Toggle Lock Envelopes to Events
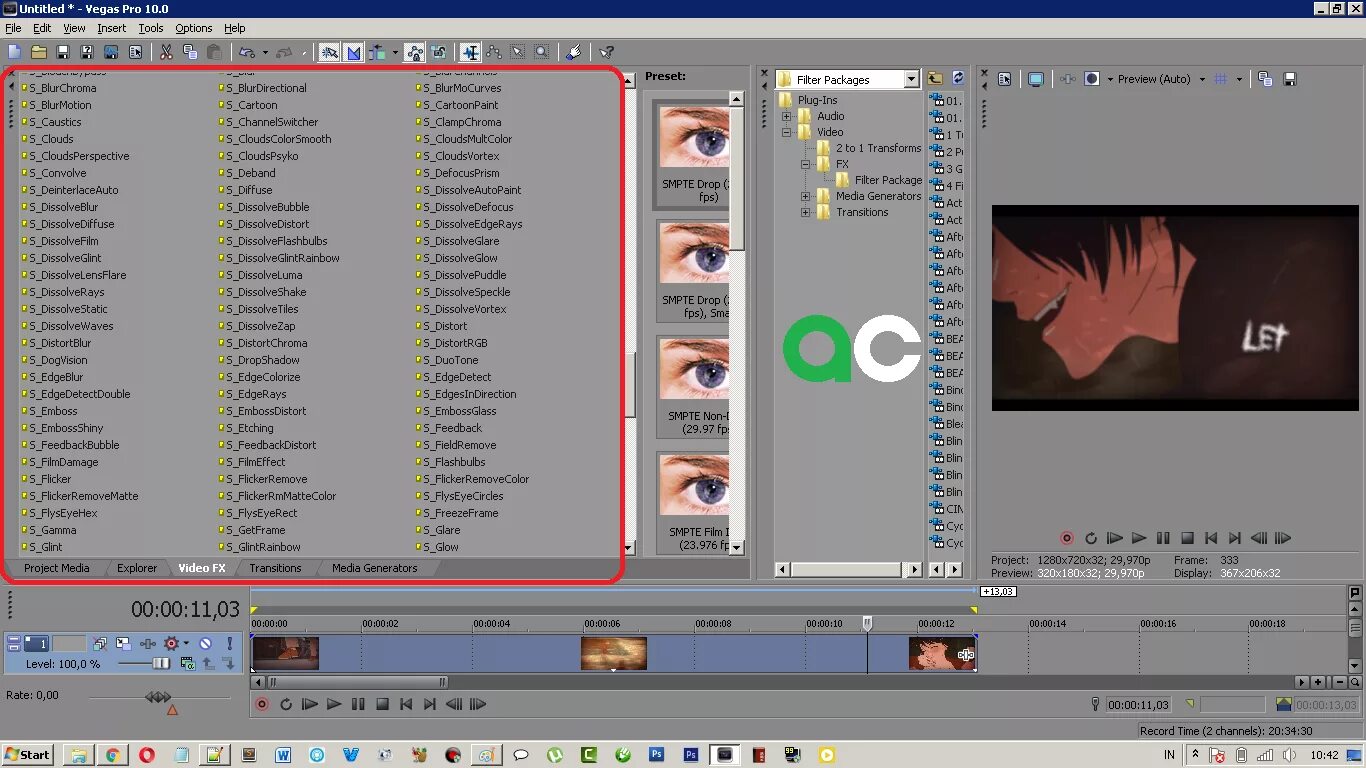Image resolution: width=1366 pixels, height=768 pixels. tap(414, 52)
